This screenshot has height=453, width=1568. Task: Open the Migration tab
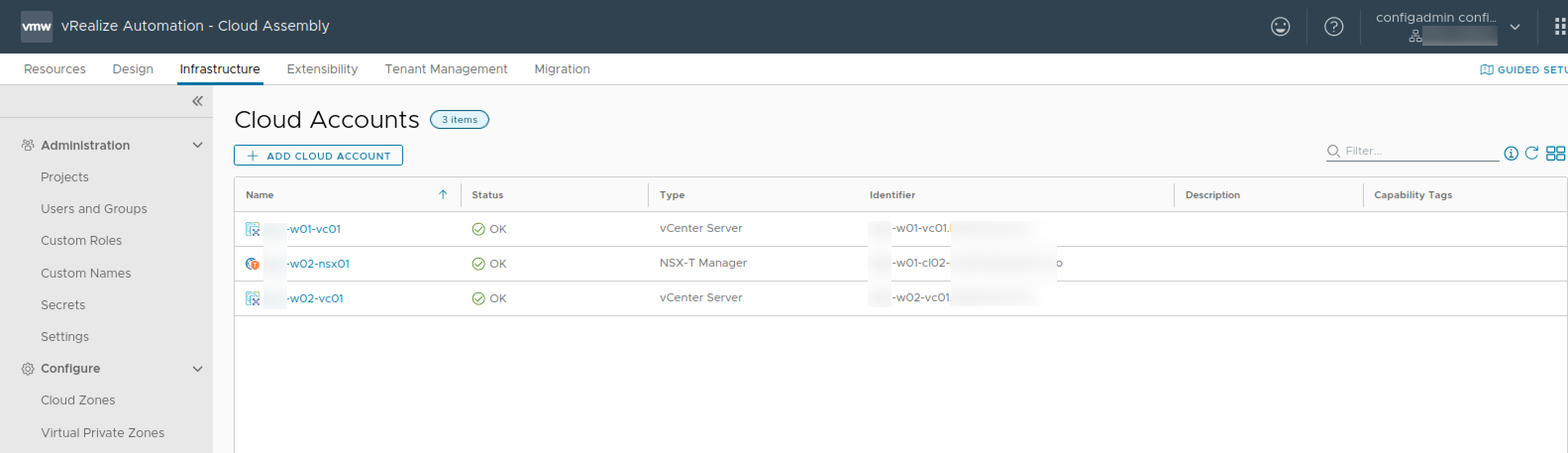[562, 69]
